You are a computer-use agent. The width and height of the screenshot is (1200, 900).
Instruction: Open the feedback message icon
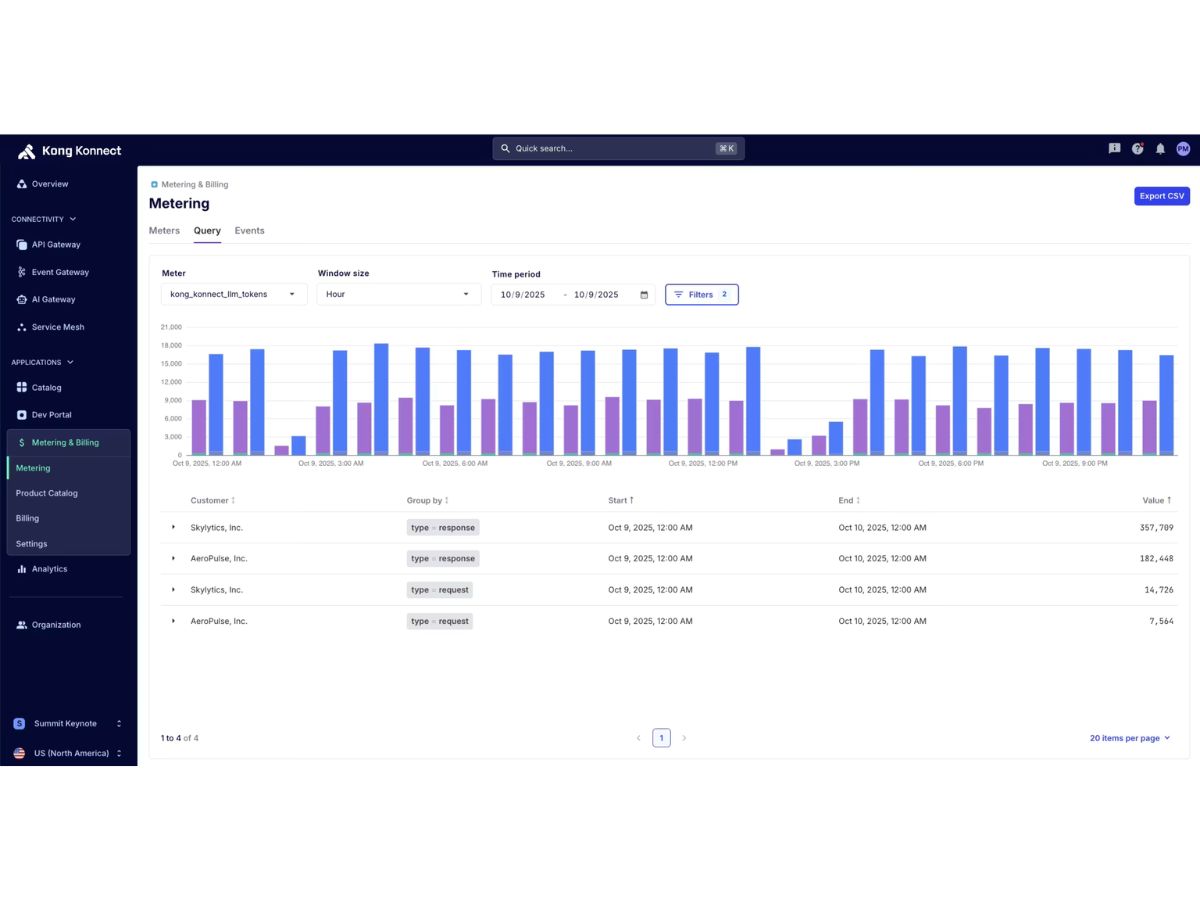(x=1114, y=148)
